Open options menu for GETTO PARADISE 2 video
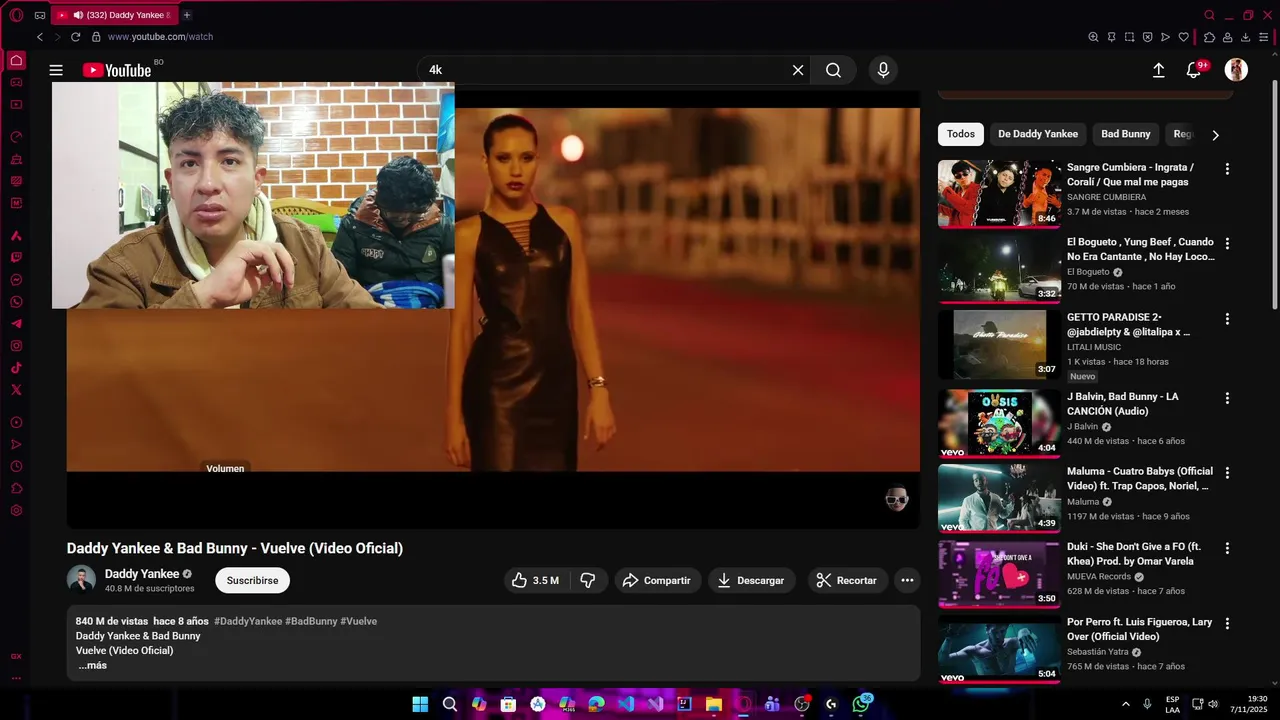Viewport: 1280px width, 720px height. pos(1227,319)
